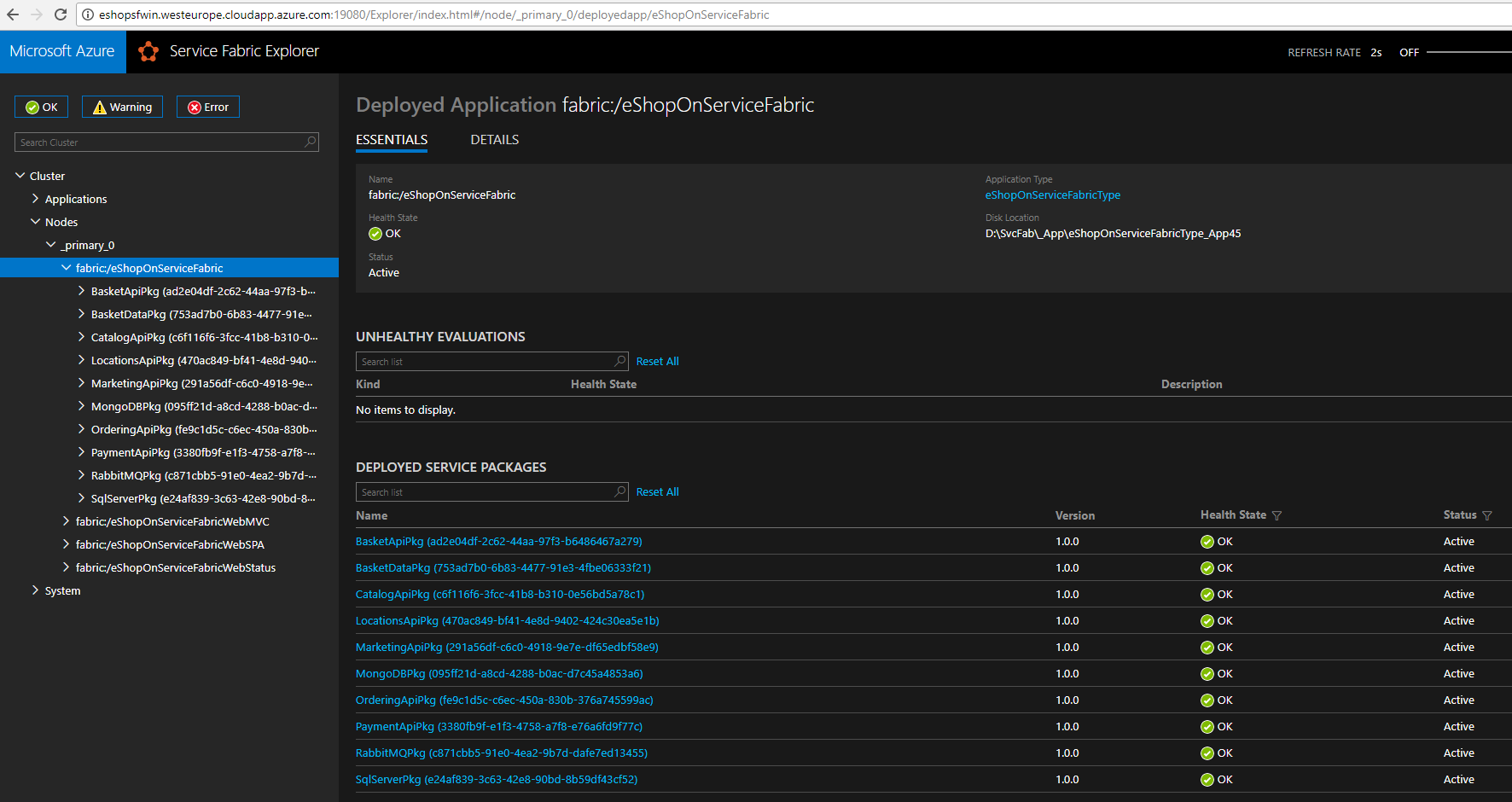Expand the Applications tree node
The image size is (1512, 802).
point(36,199)
